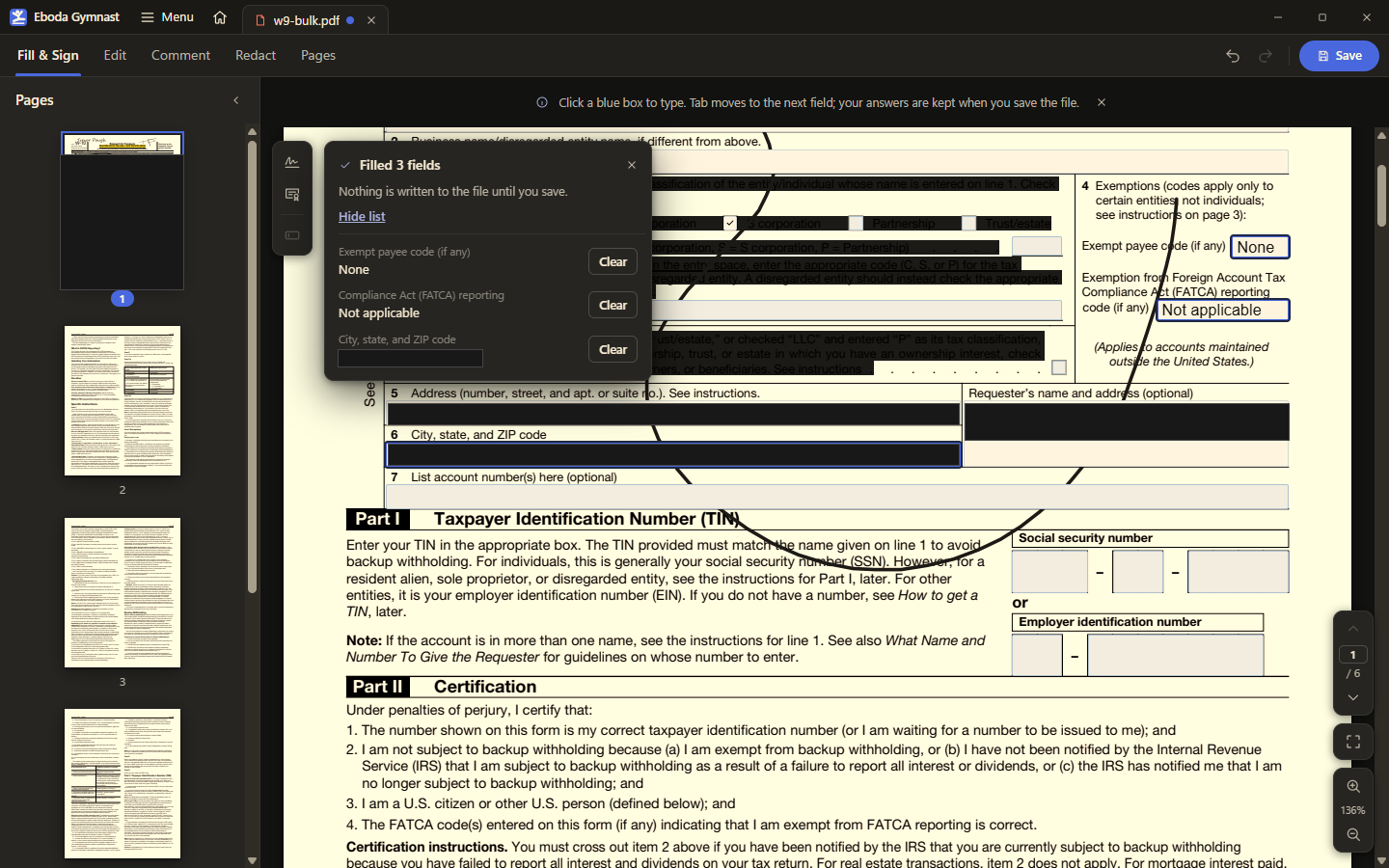This screenshot has height=868, width=1389.
Task: Undo the last action
Action: 1233,56
